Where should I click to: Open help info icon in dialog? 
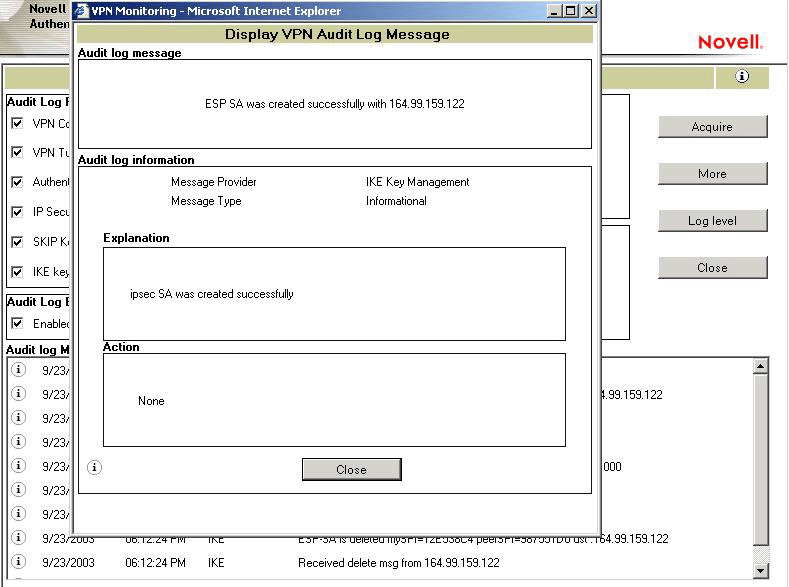point(95,467)
